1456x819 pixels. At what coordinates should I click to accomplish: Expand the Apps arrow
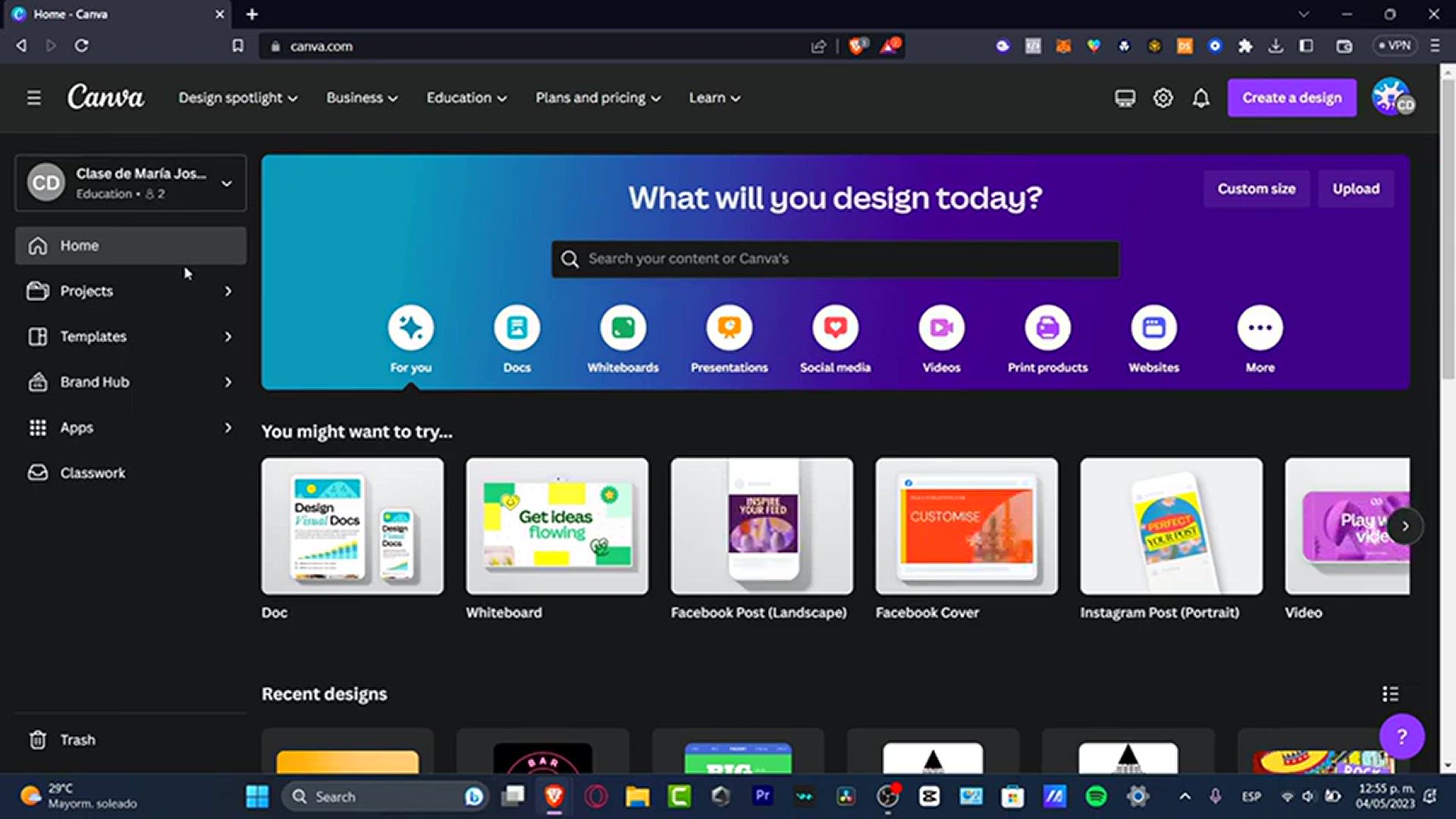(227, 428)
